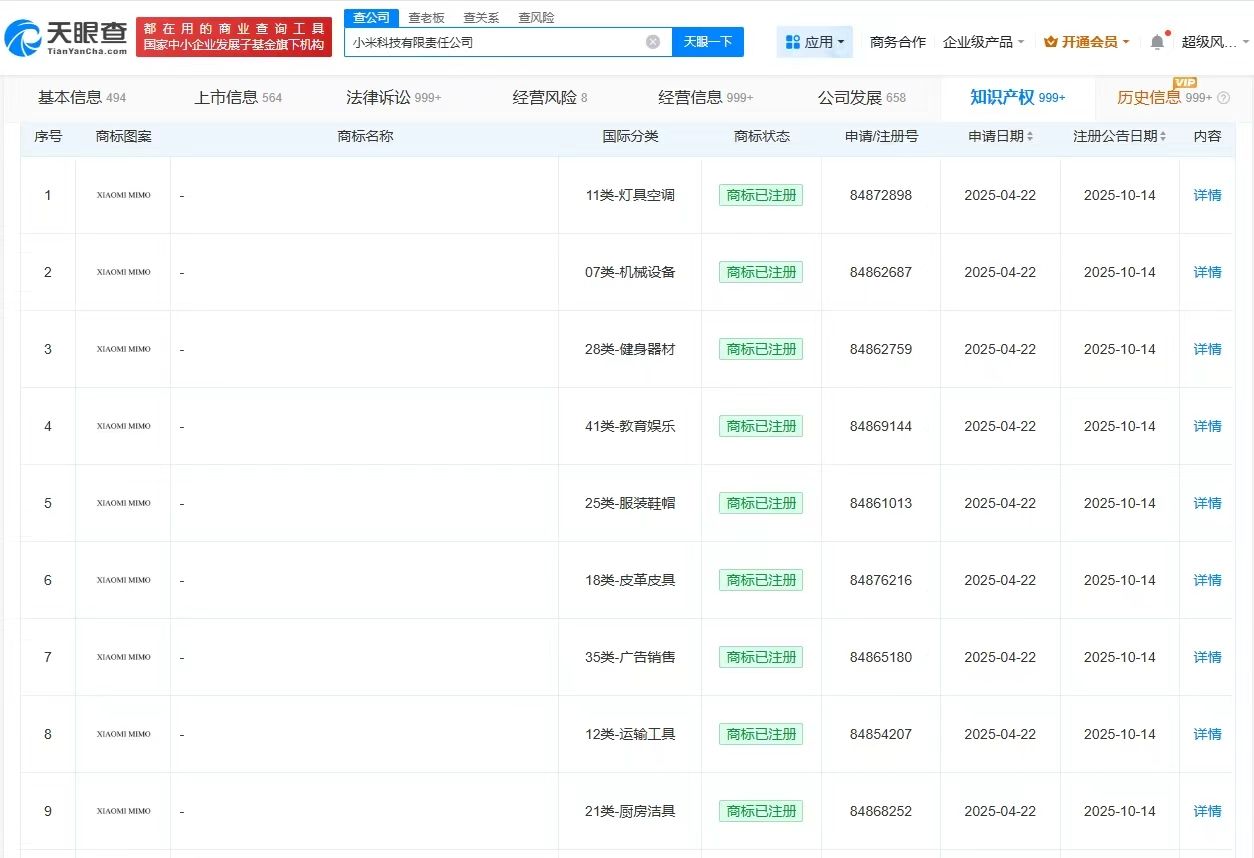Image resolution: width=1254 pixels, height=858 pixels.
Task: Clear the search box with the X icon
Action: 653,42
